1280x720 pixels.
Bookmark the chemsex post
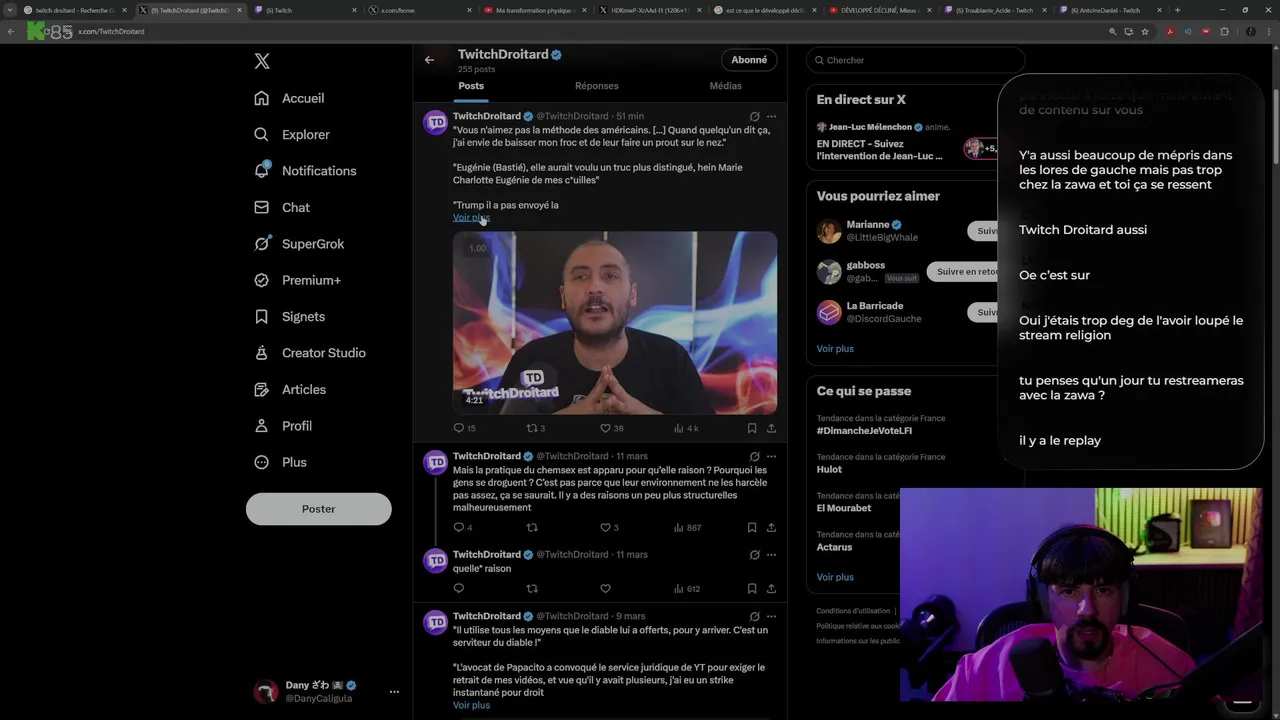(x=751, y=528)
